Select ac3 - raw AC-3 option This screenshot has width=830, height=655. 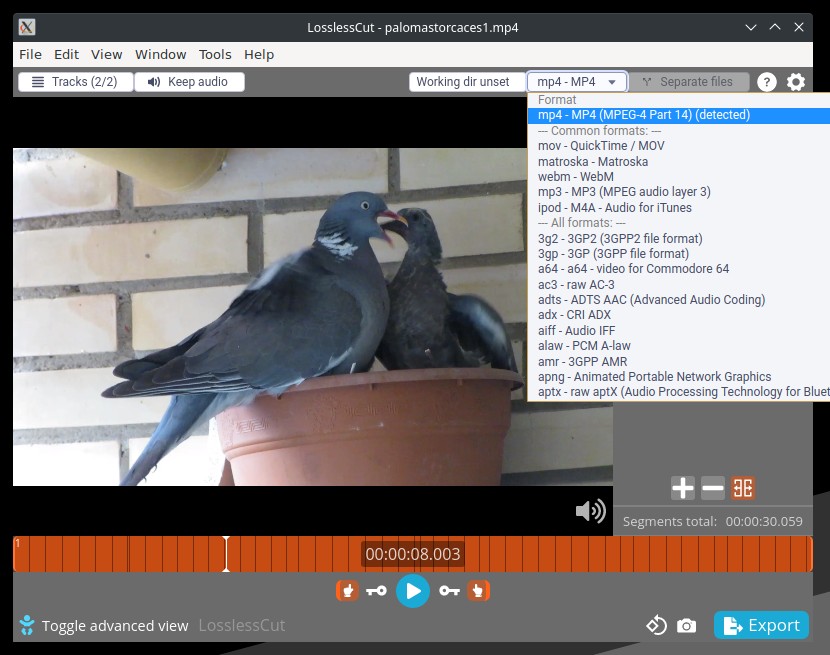[679, 284]
